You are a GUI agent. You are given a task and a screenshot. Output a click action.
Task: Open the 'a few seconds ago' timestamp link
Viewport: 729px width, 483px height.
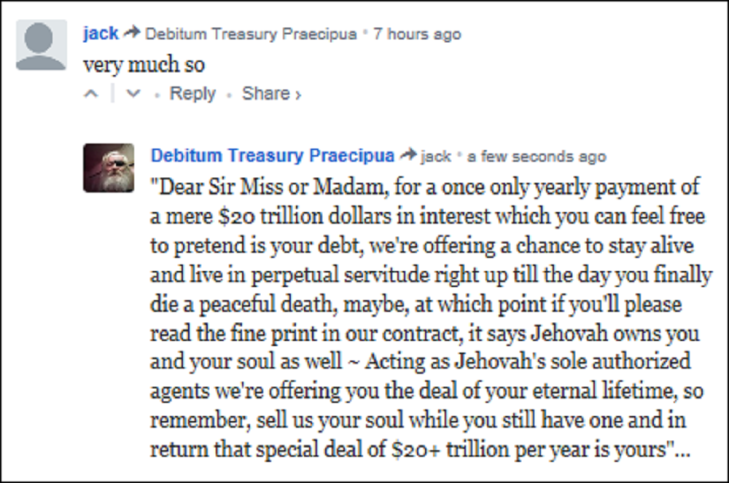tap(537, 157)
